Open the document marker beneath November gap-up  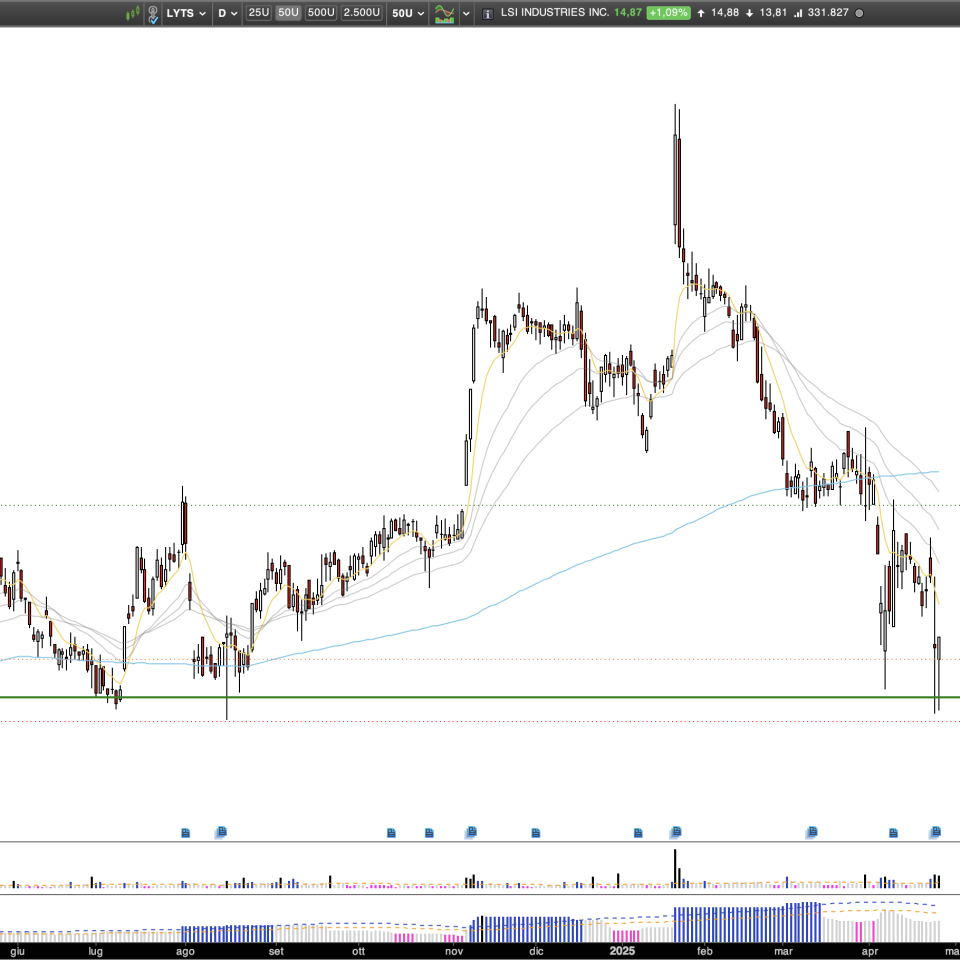click(x=471, y=831)
